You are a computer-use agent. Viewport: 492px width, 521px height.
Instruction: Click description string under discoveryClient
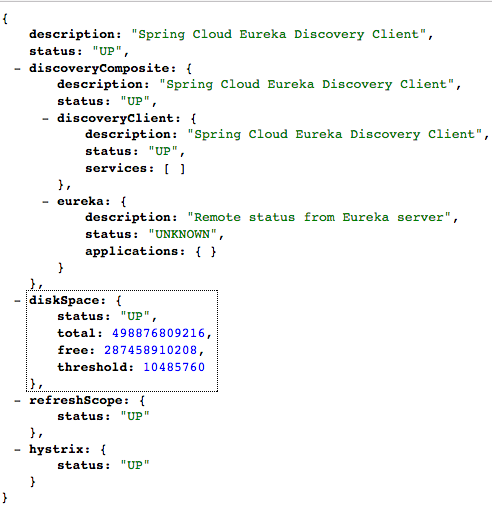[335, 134]
